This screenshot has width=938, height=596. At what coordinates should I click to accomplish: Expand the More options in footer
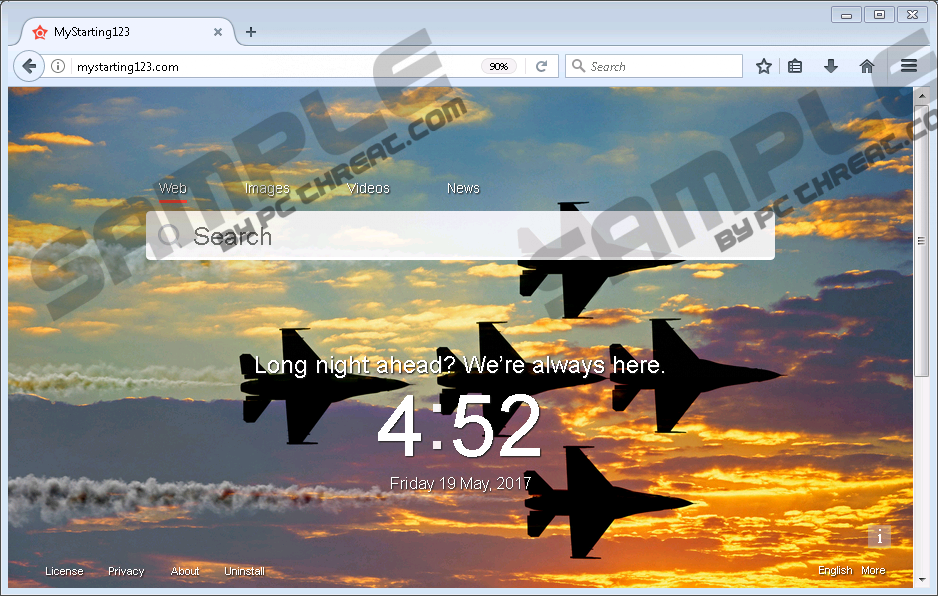click(x=873, y=571)
